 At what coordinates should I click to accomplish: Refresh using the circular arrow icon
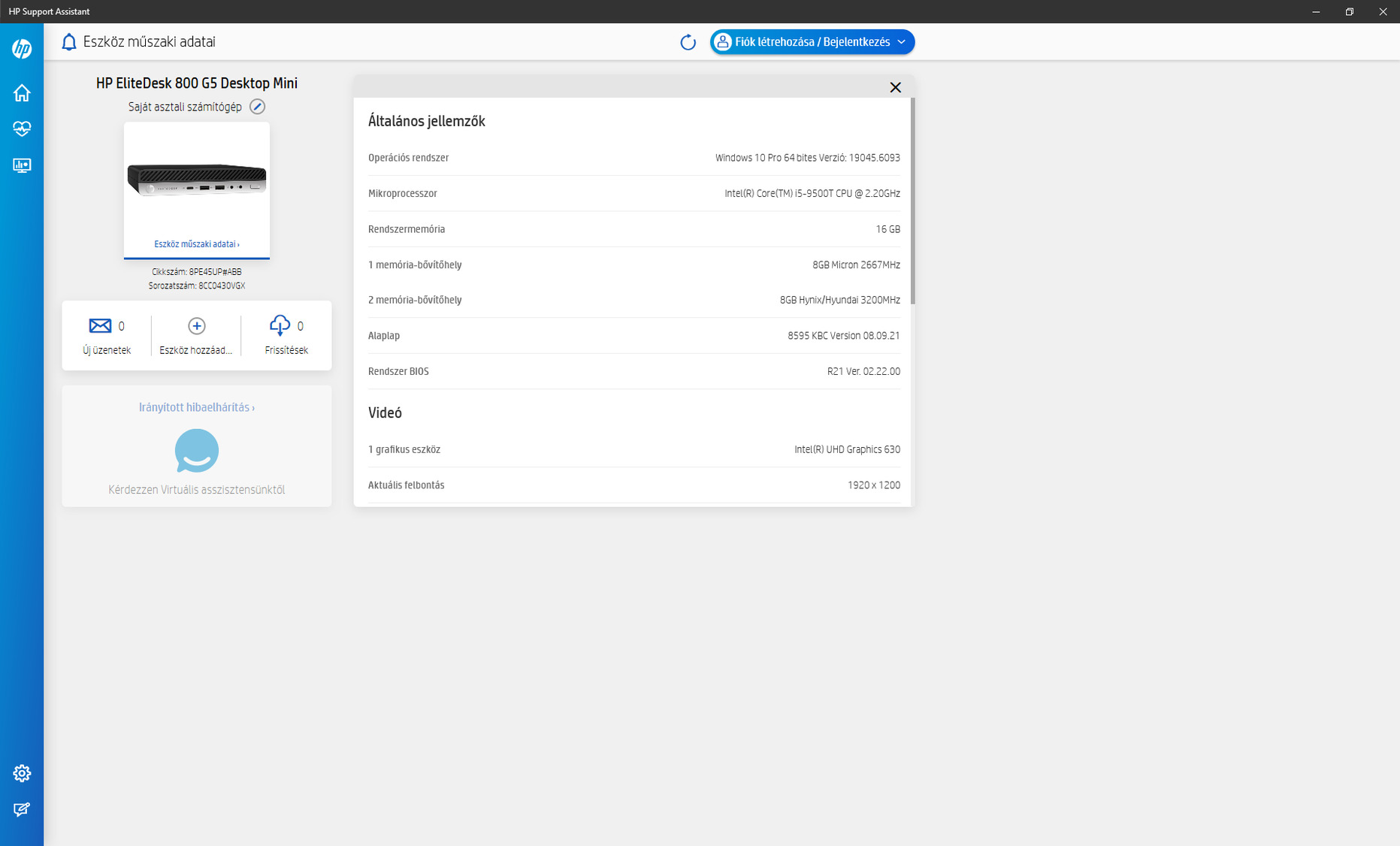pyautogui.click(x=688, y=42)
